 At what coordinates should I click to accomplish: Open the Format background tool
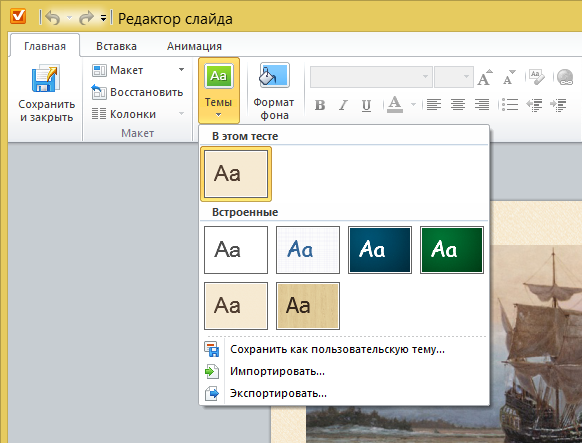click(274, 91)
